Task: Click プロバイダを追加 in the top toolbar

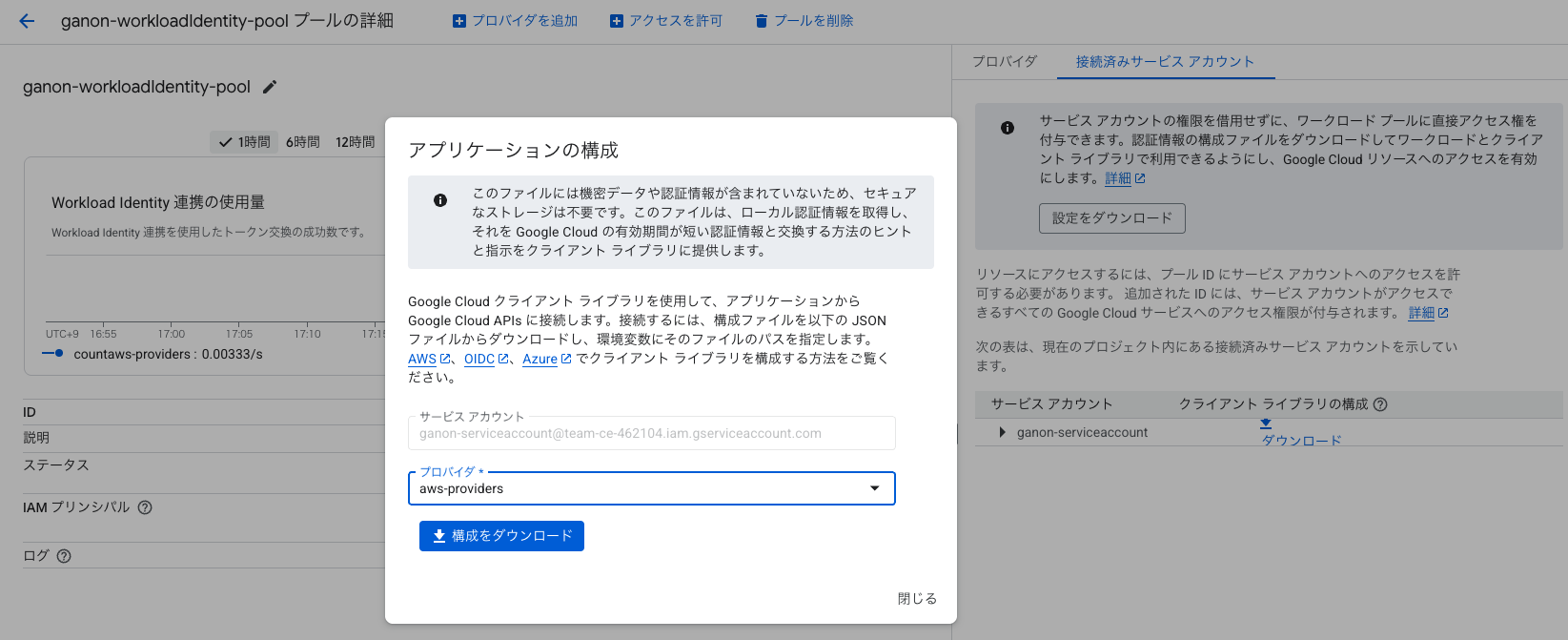Action: (x=515, y=21)
